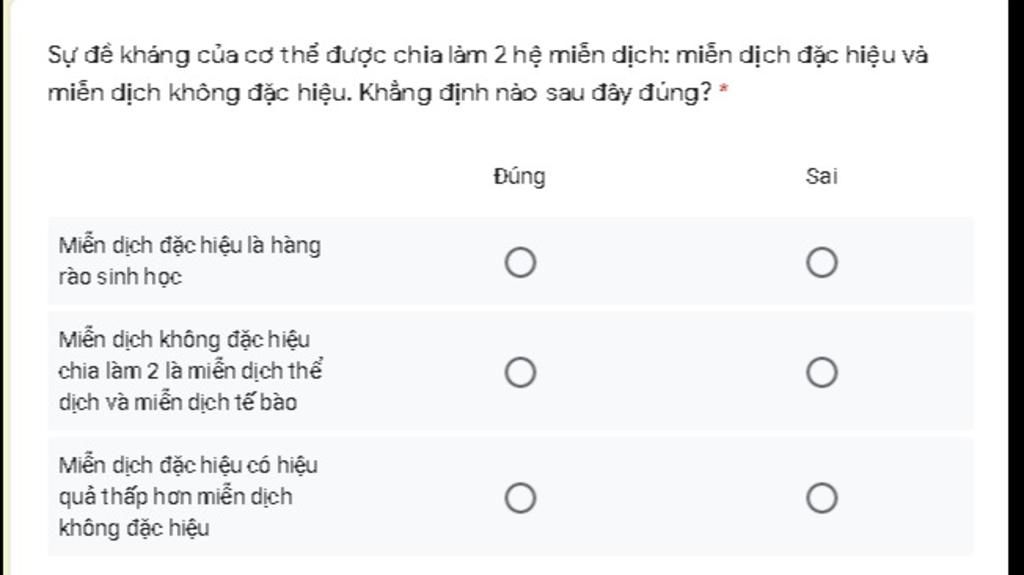
Task: Click the last line 'không đặc hiệu'
Action: coord(134,528)
